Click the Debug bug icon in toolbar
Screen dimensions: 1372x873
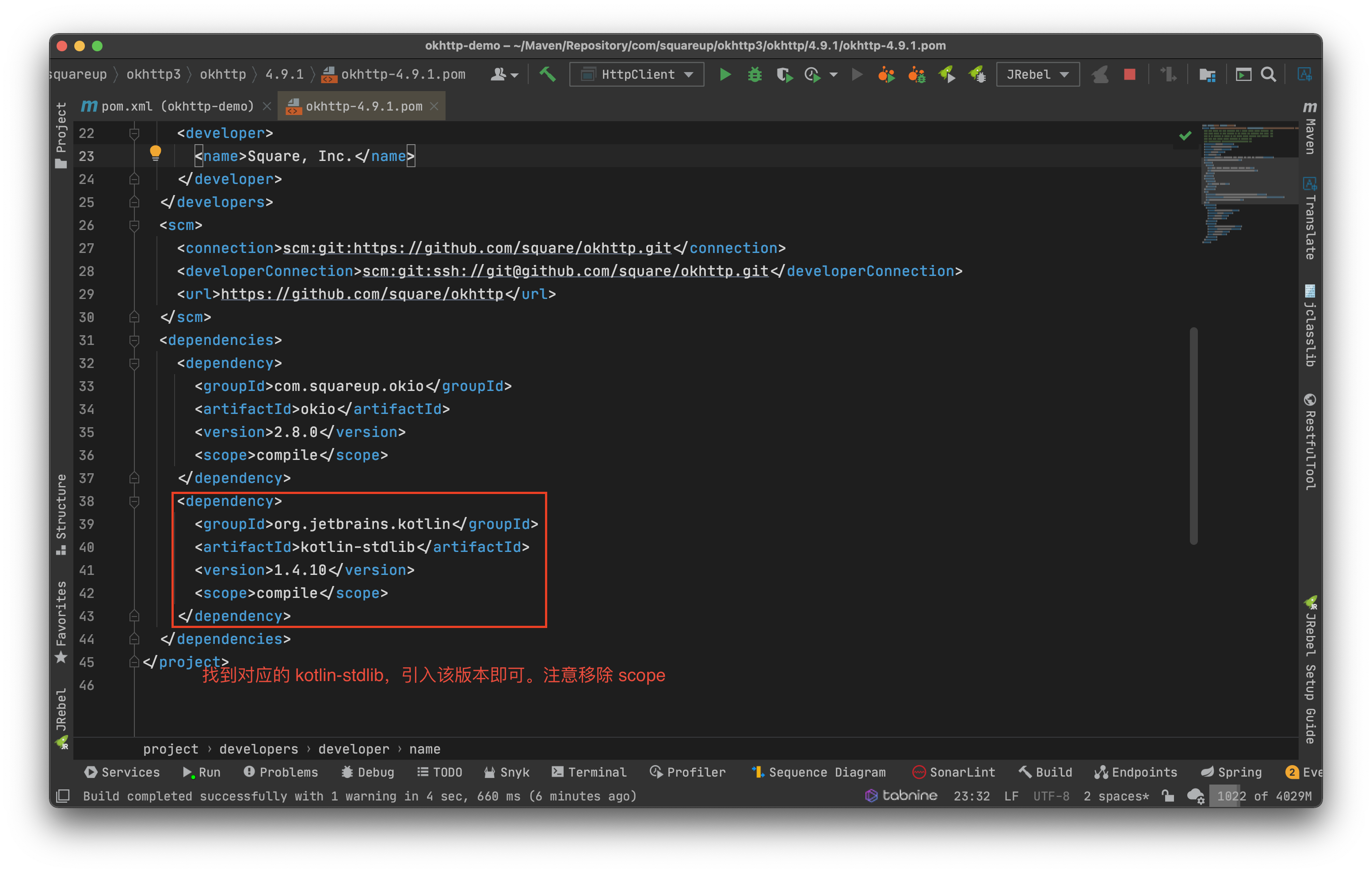[755, 74]
